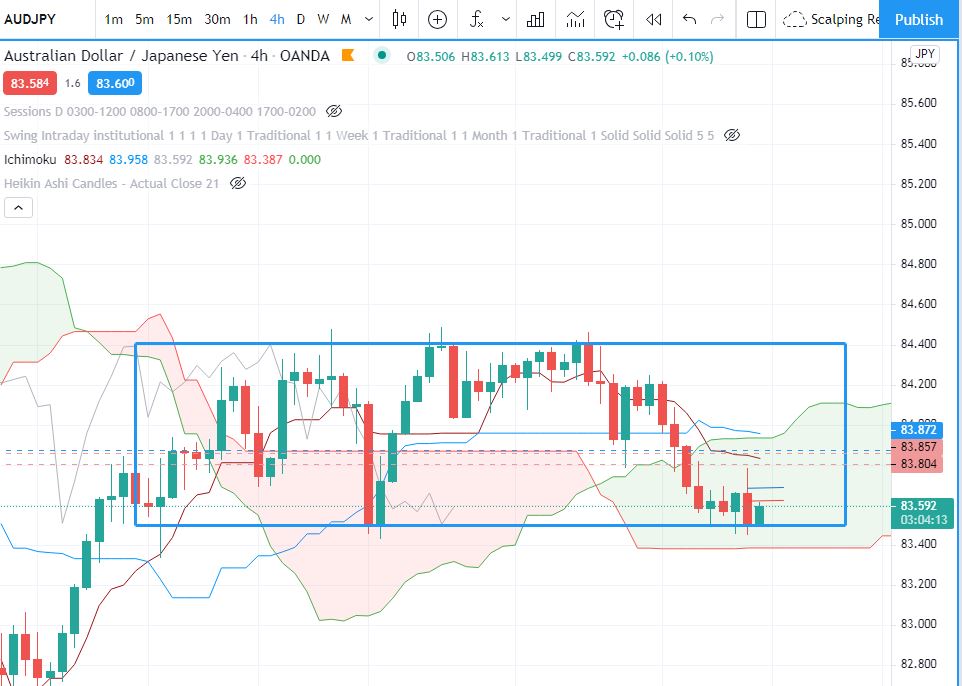Open the AUDJPY symbol search
This screenshot has width=962, height=686.
coord(29,19)
